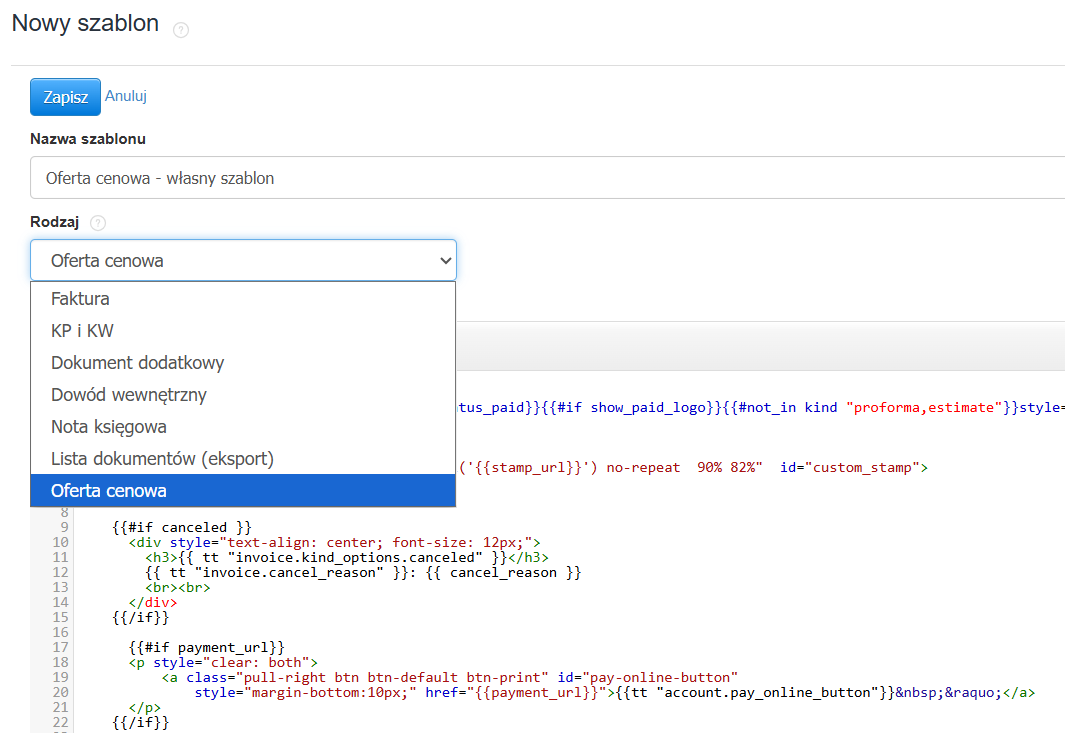Click the proforma,estimate string in code
This screenshot has height=733, width=1065.
(924, 408)
